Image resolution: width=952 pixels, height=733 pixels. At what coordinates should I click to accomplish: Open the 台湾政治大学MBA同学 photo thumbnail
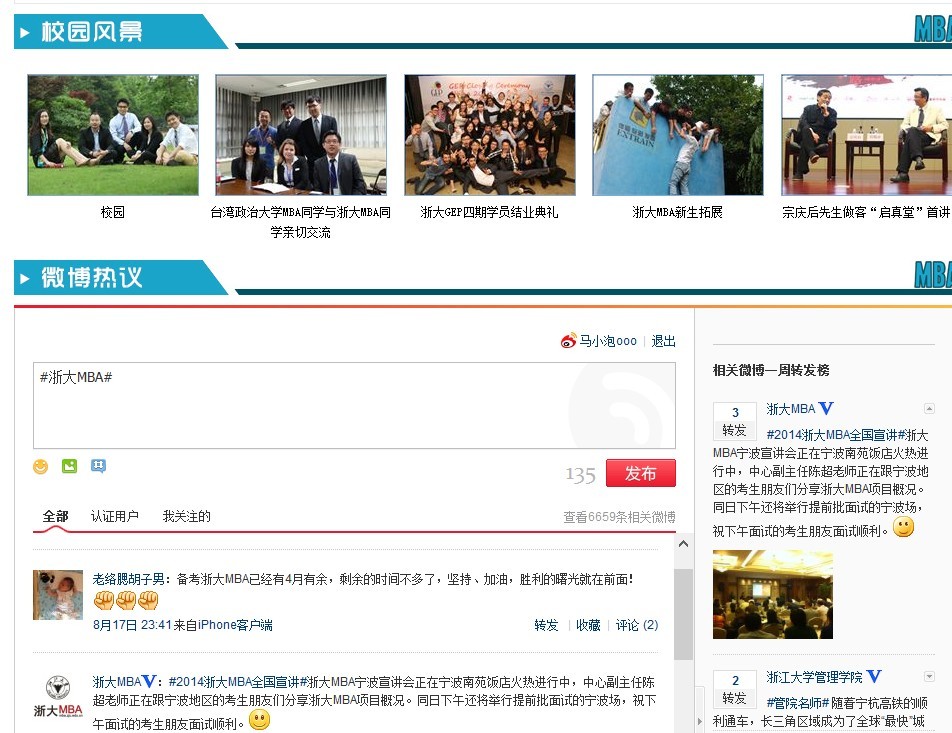click(x=301, y=135)
